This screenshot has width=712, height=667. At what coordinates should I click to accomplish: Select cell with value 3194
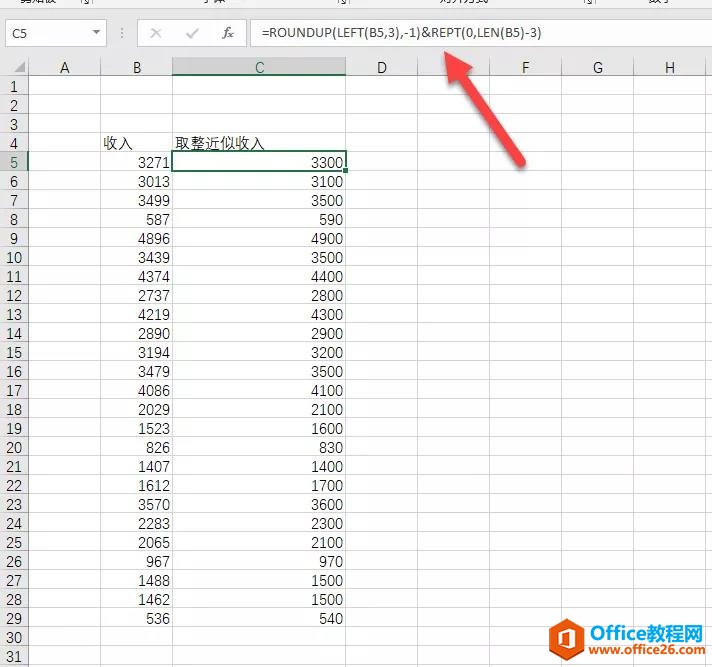137,352
